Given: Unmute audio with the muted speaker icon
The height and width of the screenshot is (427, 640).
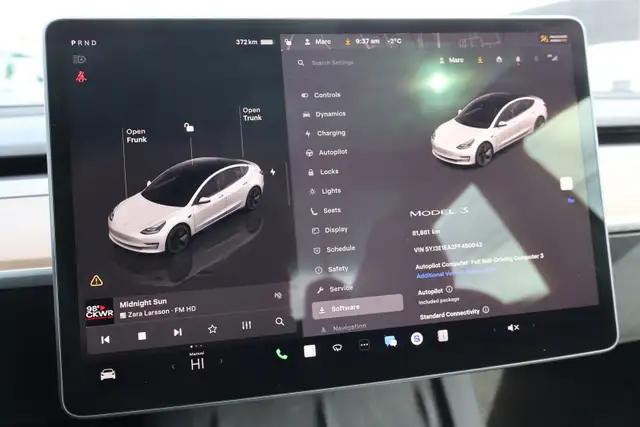Looking at the screenshot, I should [513, 327].
